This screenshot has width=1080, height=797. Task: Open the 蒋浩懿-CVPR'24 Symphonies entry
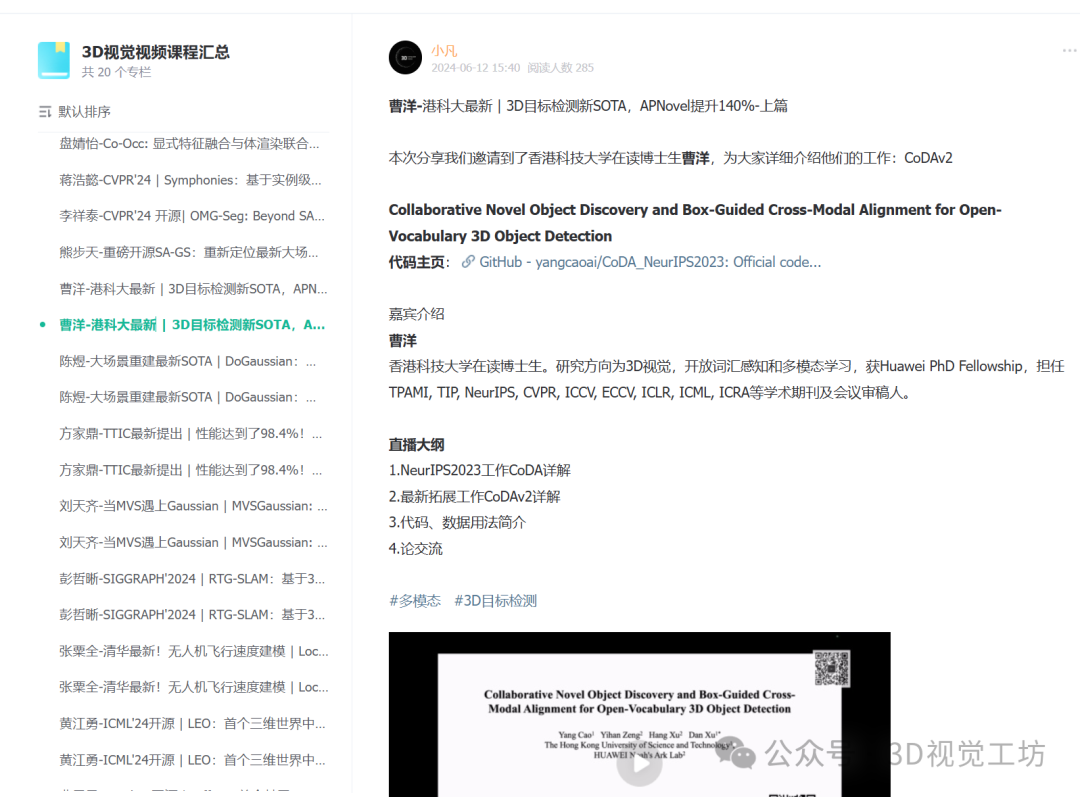click(191, 180)
